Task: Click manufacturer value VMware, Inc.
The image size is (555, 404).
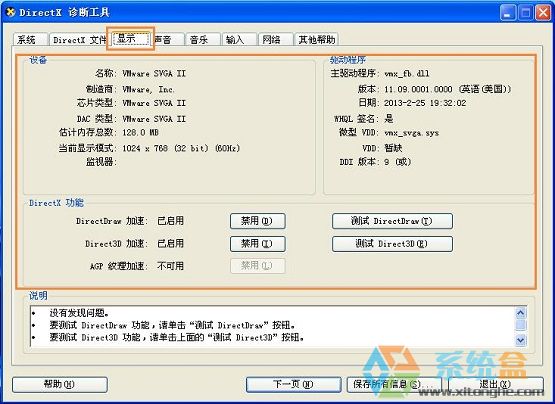Action: coord(148,89)
